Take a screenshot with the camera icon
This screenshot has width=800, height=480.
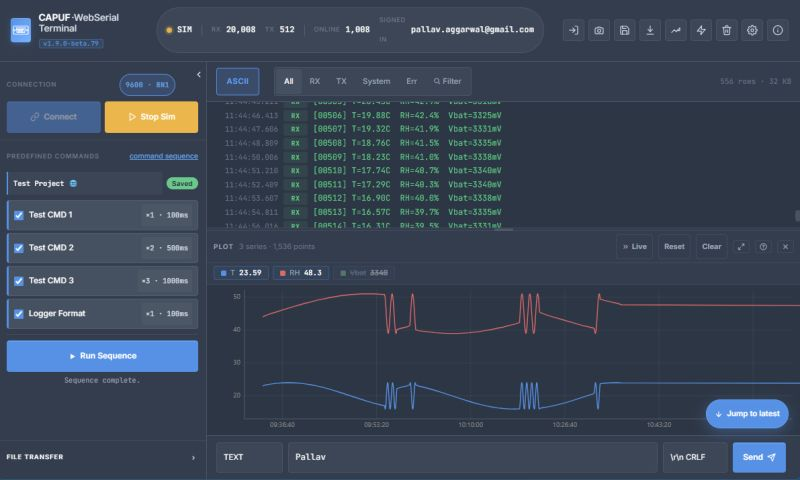pyautogui.click(x=599, y=31)
